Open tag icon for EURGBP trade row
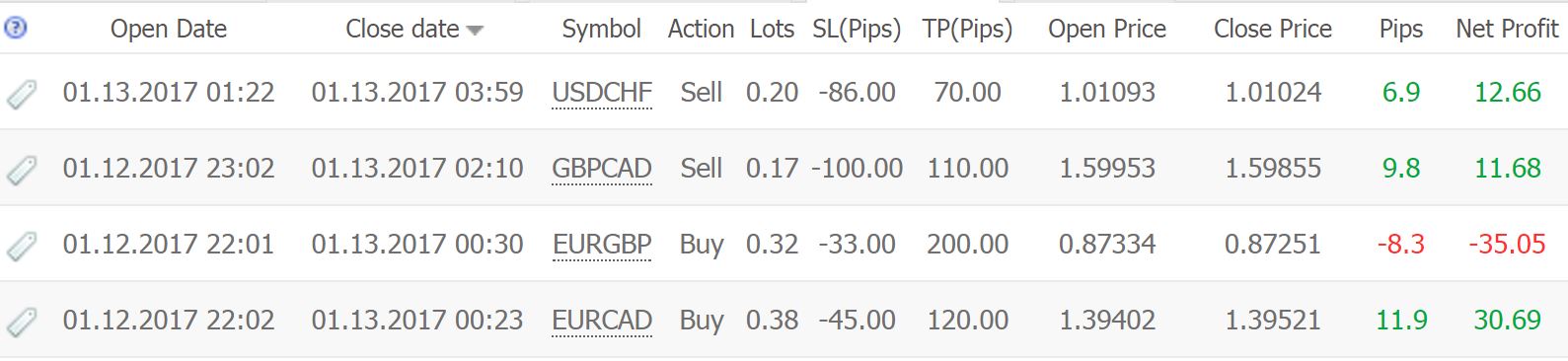The width and height of the screenshot is (1568, 361). (x=22, y=246)
